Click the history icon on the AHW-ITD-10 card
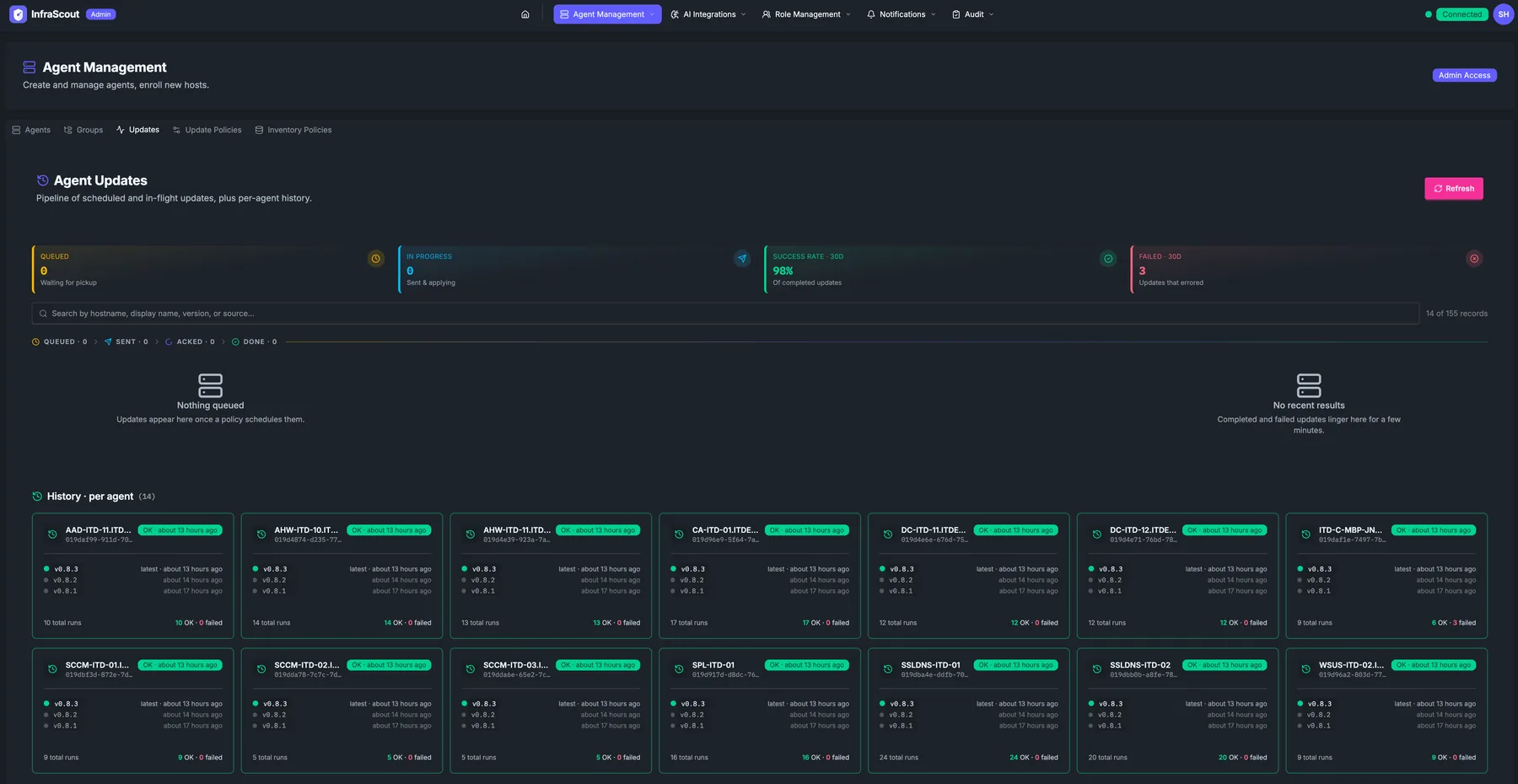Viewport: 1518px width, 784px height. coord(261,534)
